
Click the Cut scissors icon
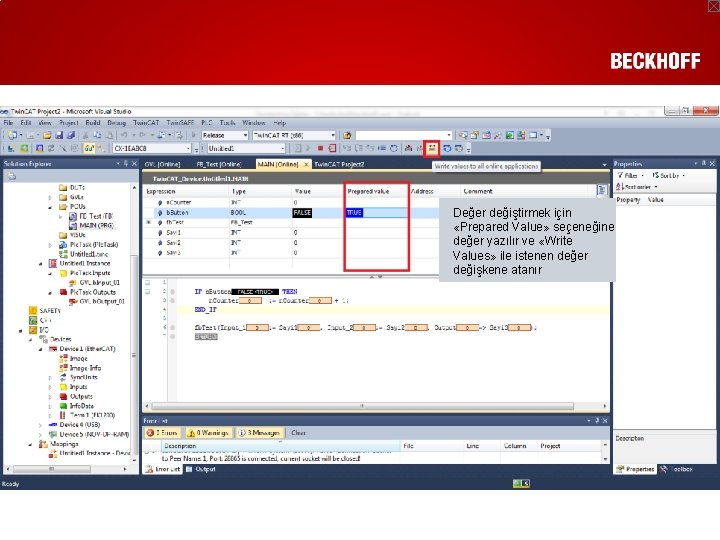point(85,135)
